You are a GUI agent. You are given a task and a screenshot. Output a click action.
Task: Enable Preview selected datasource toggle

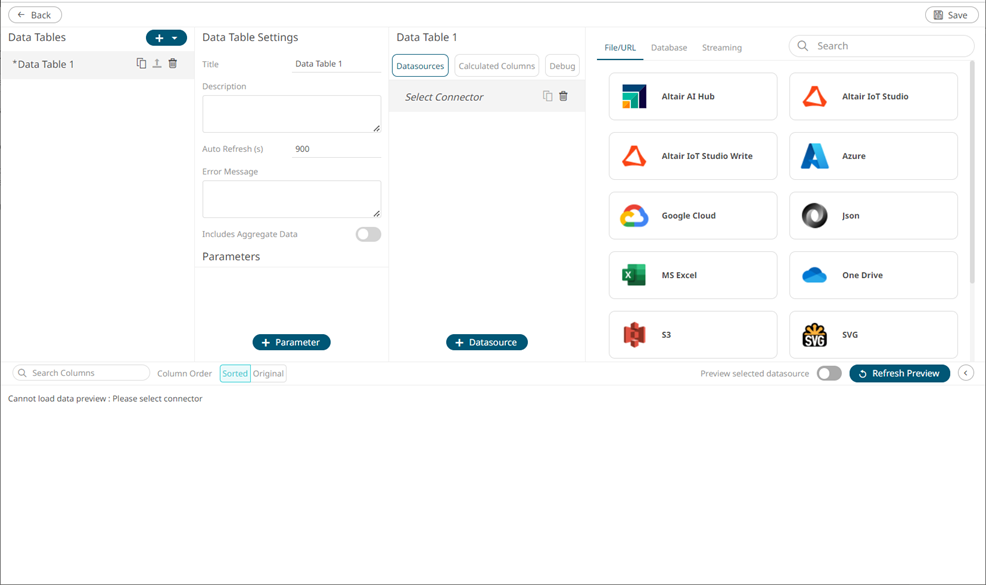click(828, 374)
